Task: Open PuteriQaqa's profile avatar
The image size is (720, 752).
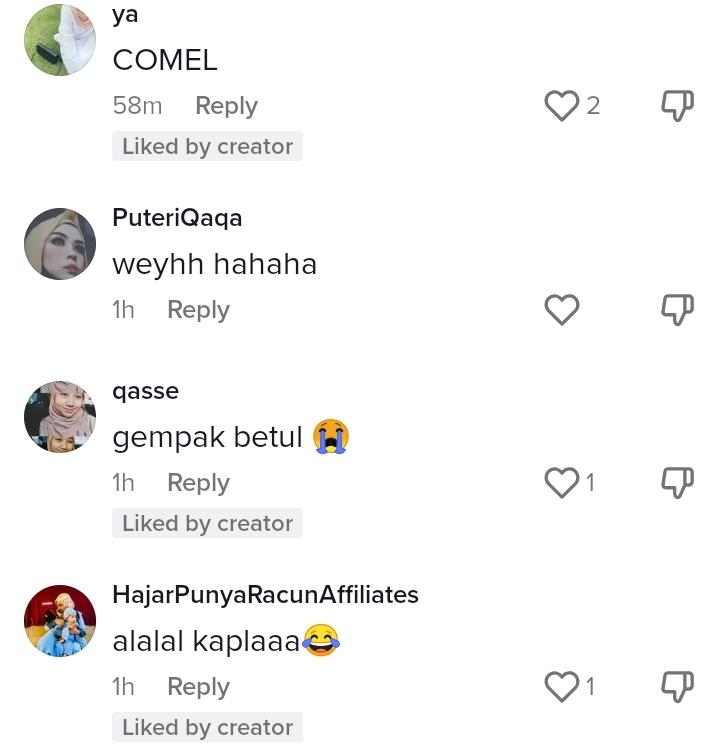Action: (60, 244)
